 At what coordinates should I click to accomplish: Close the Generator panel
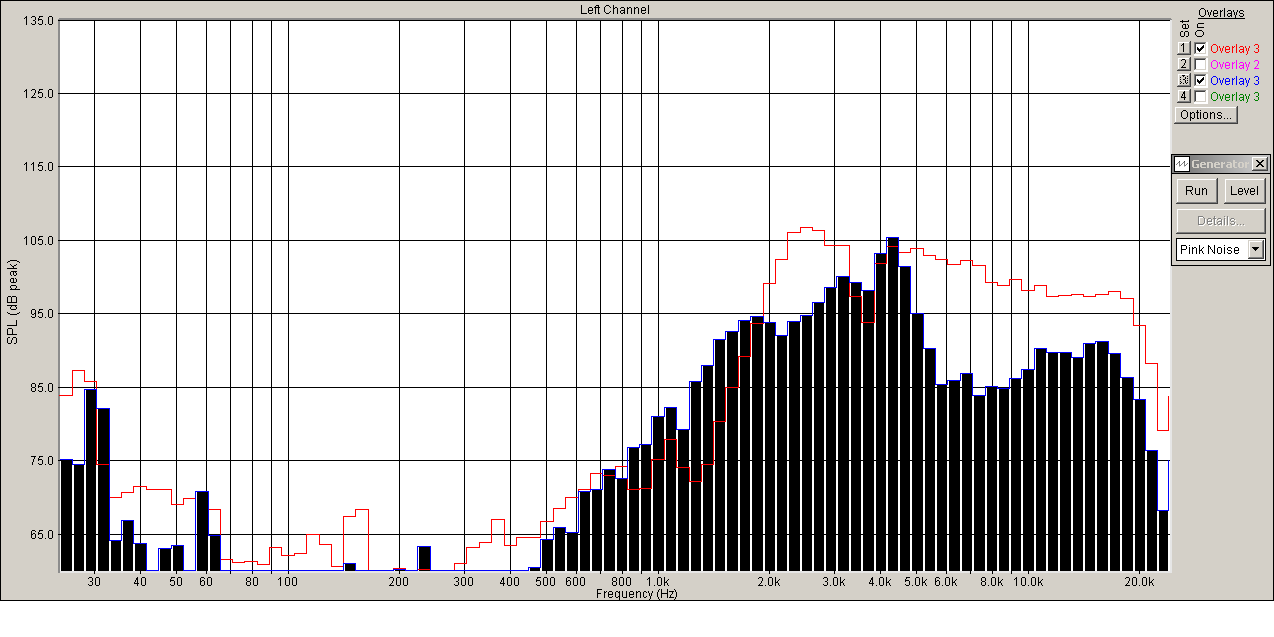(x=1260, y=164)
